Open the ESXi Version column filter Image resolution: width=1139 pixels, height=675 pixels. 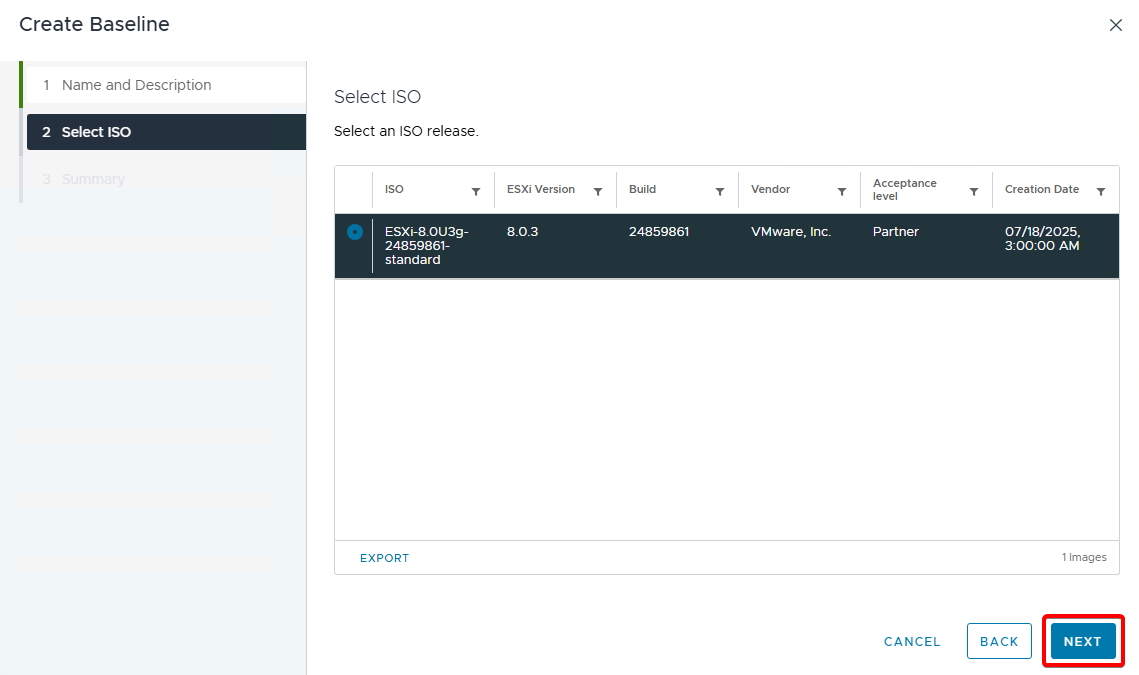click(x=598, y=191)
